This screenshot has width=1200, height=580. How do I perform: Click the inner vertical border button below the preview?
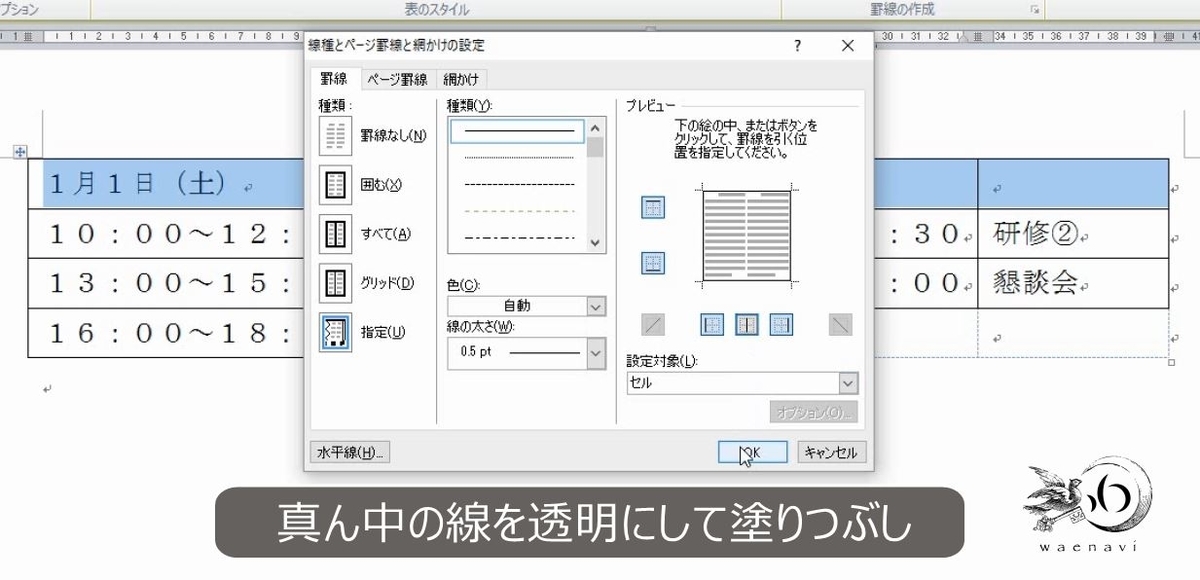click(744, 324)
